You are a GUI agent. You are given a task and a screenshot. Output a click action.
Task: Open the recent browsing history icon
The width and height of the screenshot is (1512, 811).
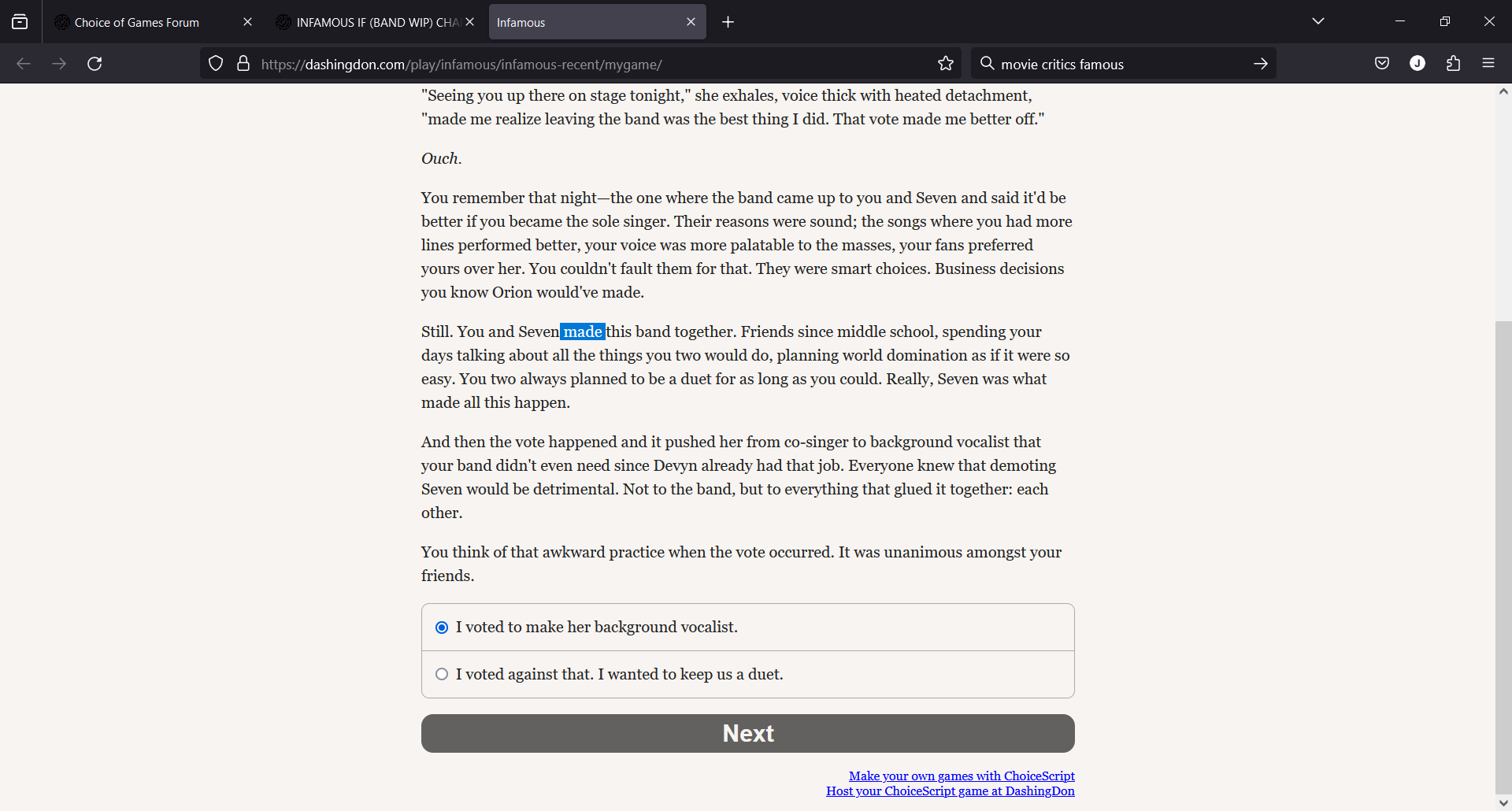20,22
